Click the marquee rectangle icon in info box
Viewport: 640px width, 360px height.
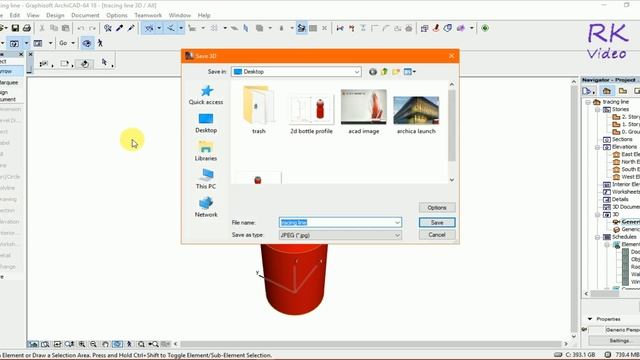[64, 64]
